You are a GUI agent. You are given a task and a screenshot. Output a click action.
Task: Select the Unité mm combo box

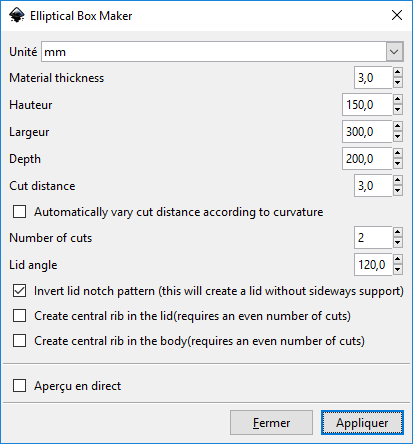click(222, 52)
